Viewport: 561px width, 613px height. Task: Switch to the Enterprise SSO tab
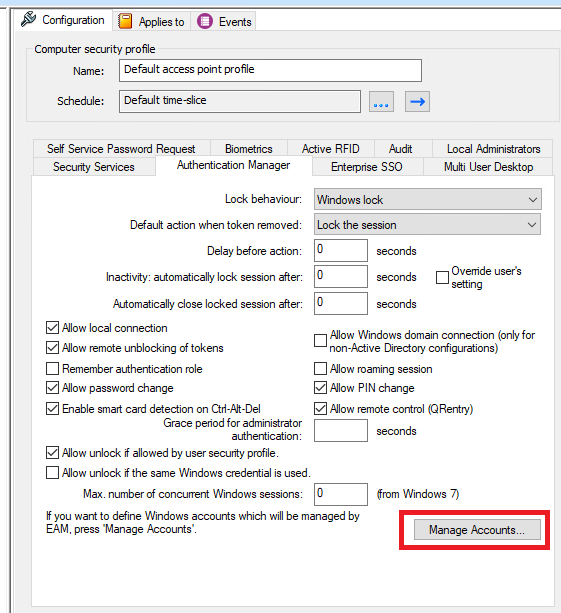point(367,167)
